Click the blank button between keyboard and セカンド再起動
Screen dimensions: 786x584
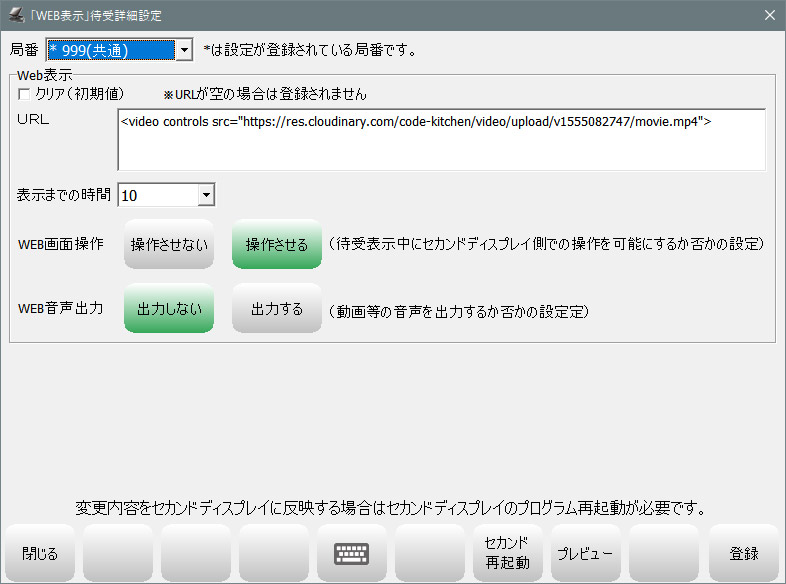[x=429, y=553]
